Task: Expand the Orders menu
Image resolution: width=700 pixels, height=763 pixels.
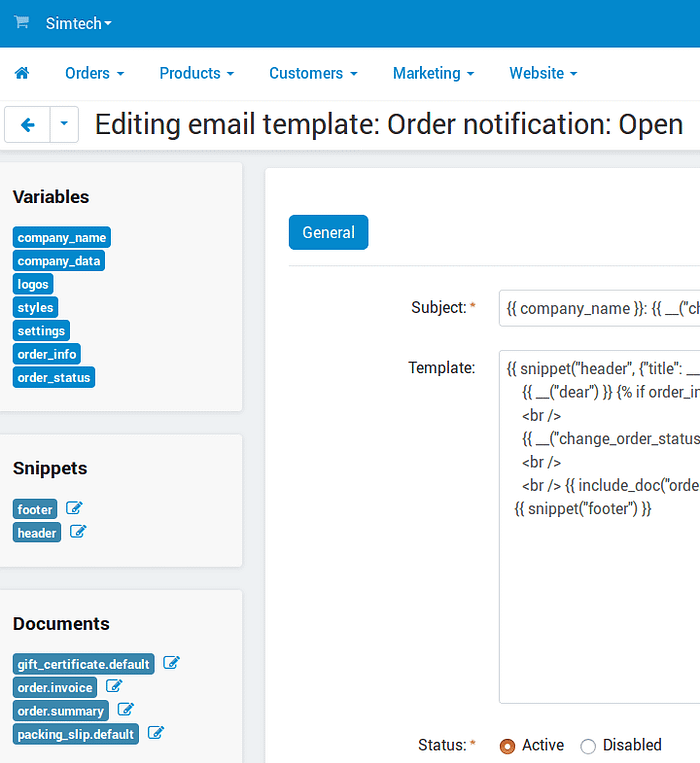Action: [95, 73]
